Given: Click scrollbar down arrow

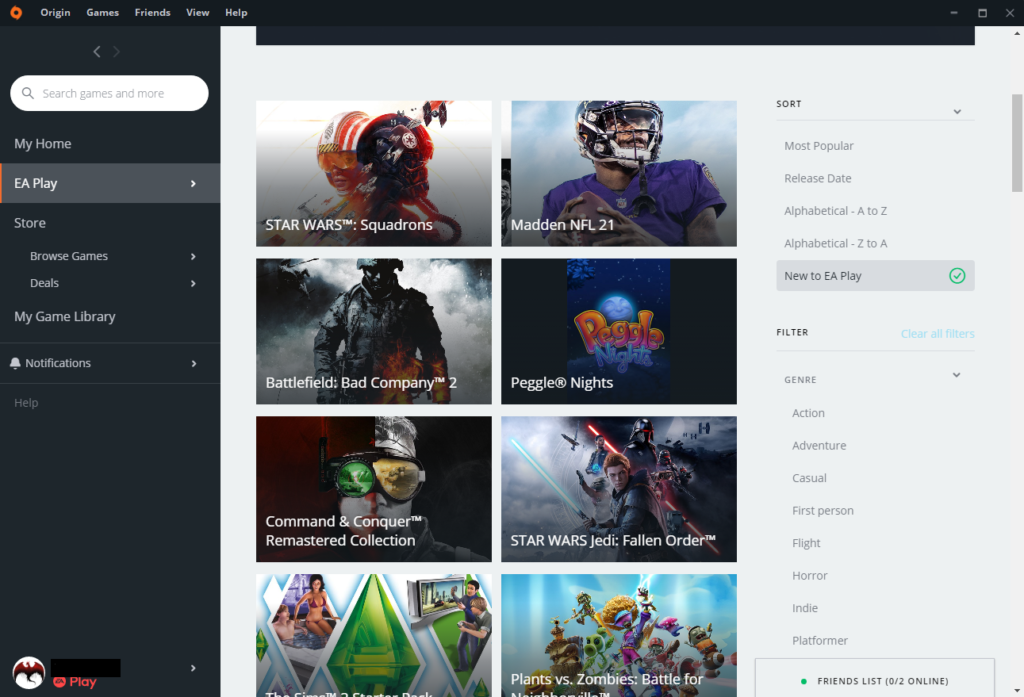Looking at the screenshot, I should pos(1017,690).
